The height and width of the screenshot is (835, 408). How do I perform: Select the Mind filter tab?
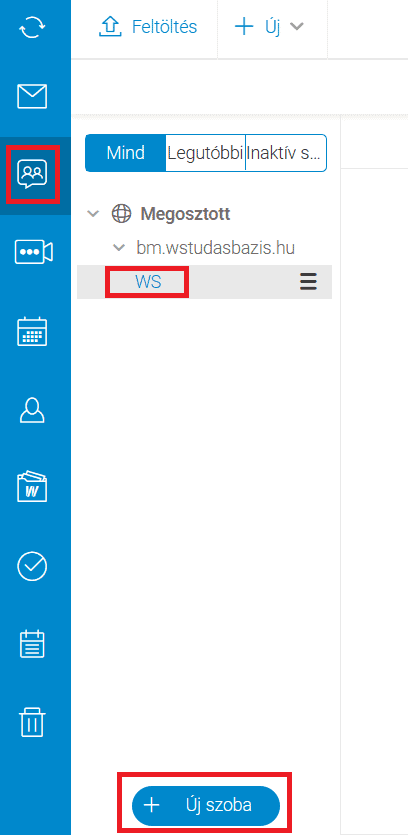tap(126, 153)
